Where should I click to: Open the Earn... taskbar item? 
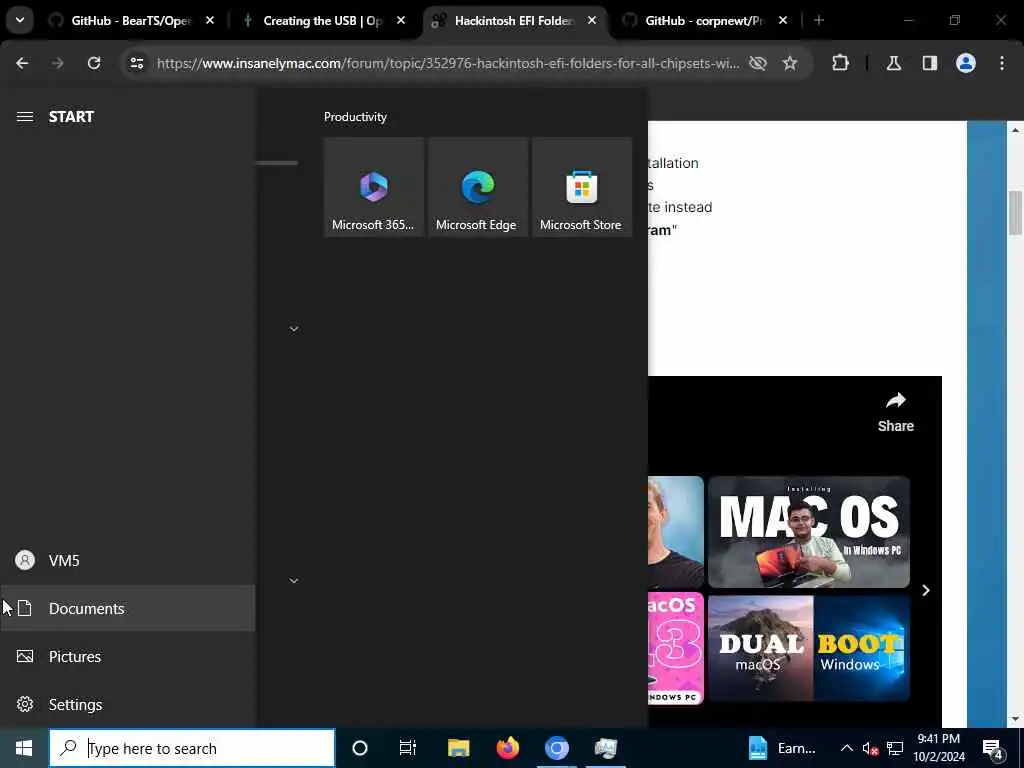coord(782,748)
